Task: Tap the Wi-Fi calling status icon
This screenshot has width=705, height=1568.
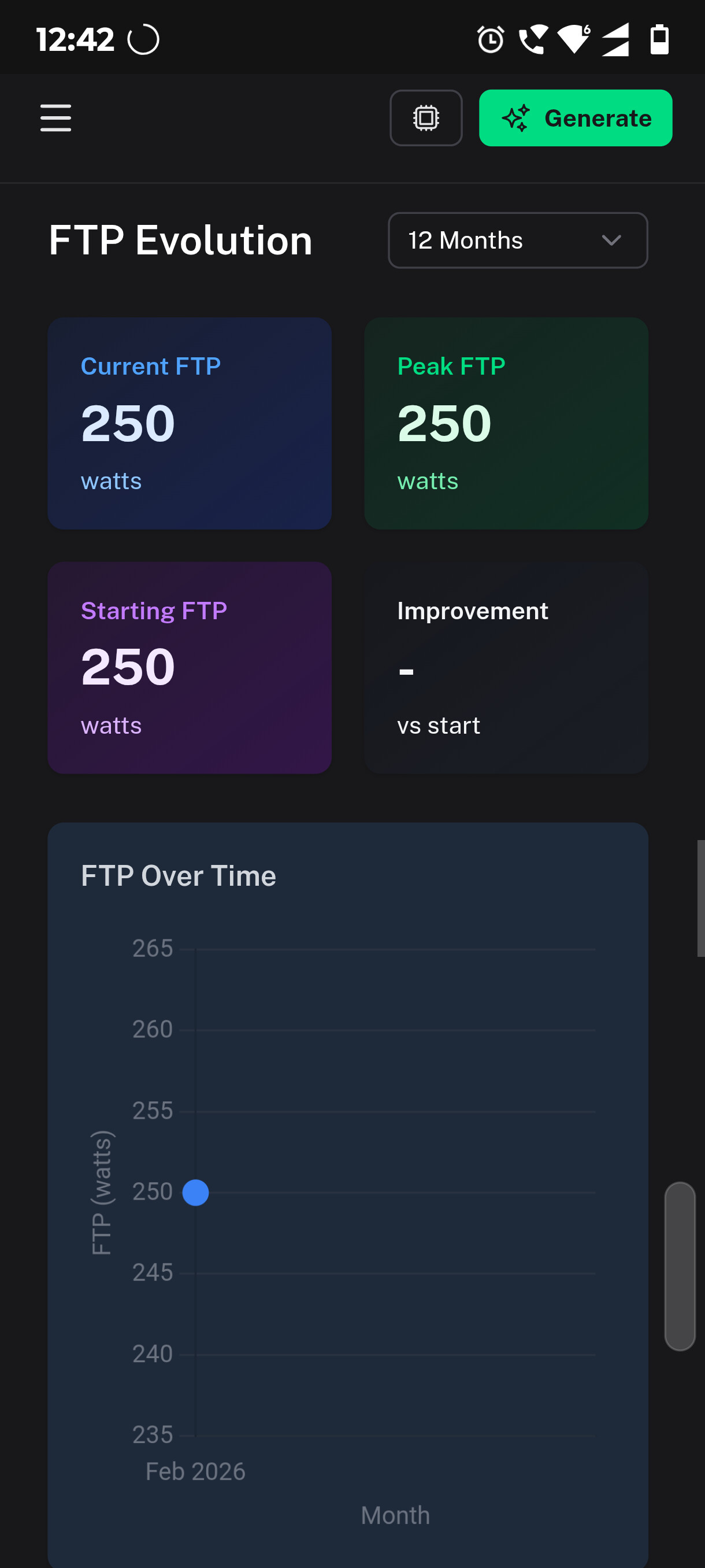Action: pos(533,40)
